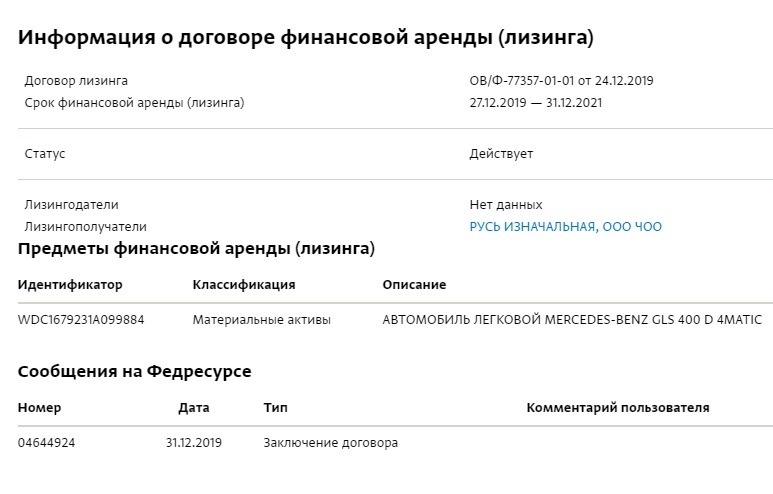773x494 pixels.
Task: Select the message number 04644924
Action: [x=46, y=443]
